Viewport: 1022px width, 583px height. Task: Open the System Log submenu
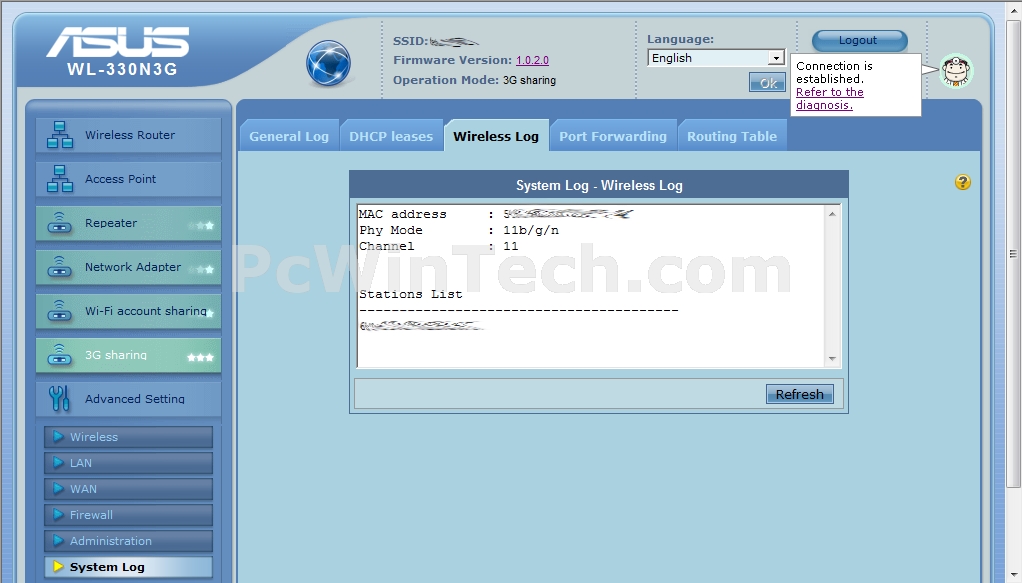click(128, 567)
